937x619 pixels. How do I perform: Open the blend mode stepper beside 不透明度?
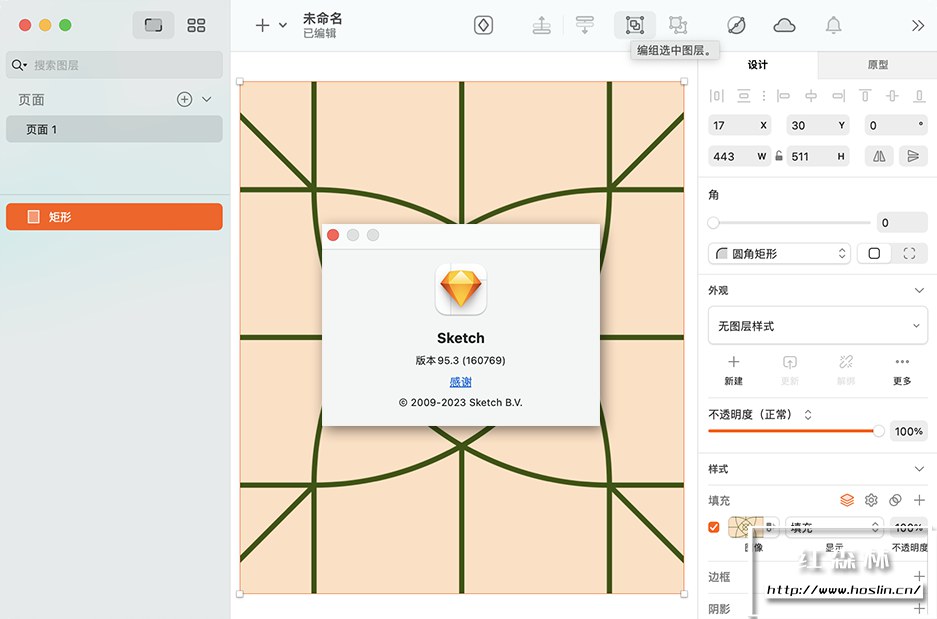click(808, 415)
